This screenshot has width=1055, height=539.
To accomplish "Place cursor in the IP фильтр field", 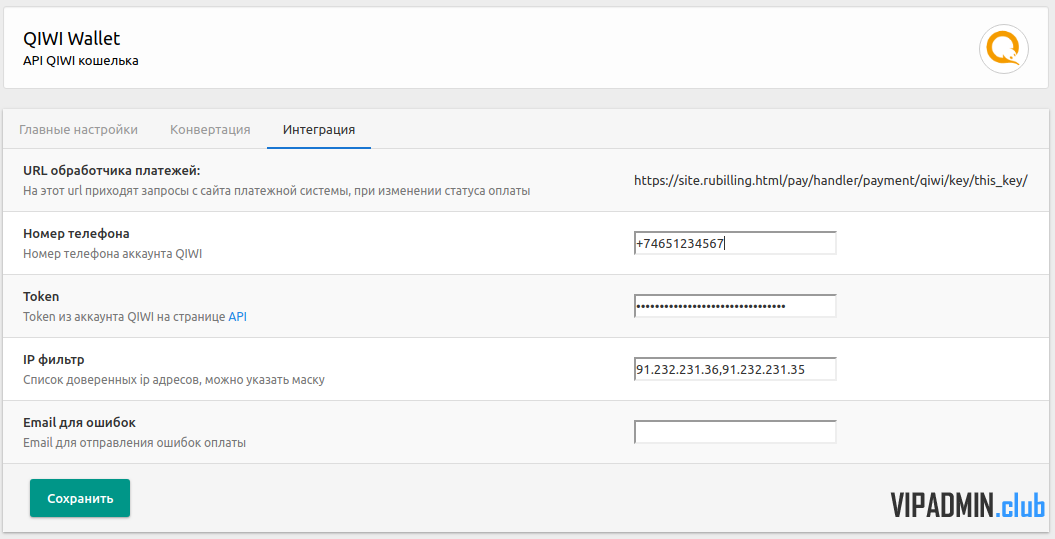I will tap(735, 369).
